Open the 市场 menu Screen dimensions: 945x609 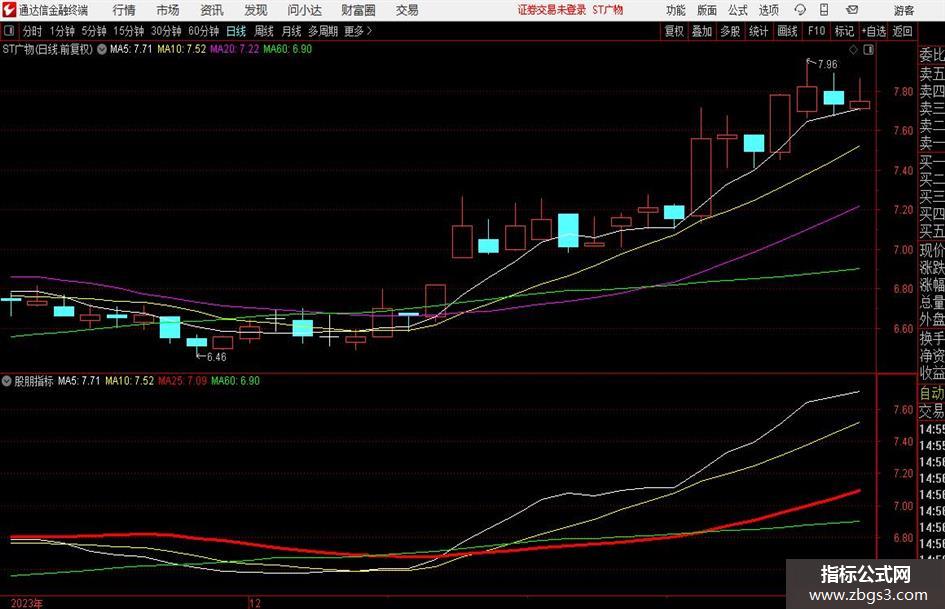point(168,10)
